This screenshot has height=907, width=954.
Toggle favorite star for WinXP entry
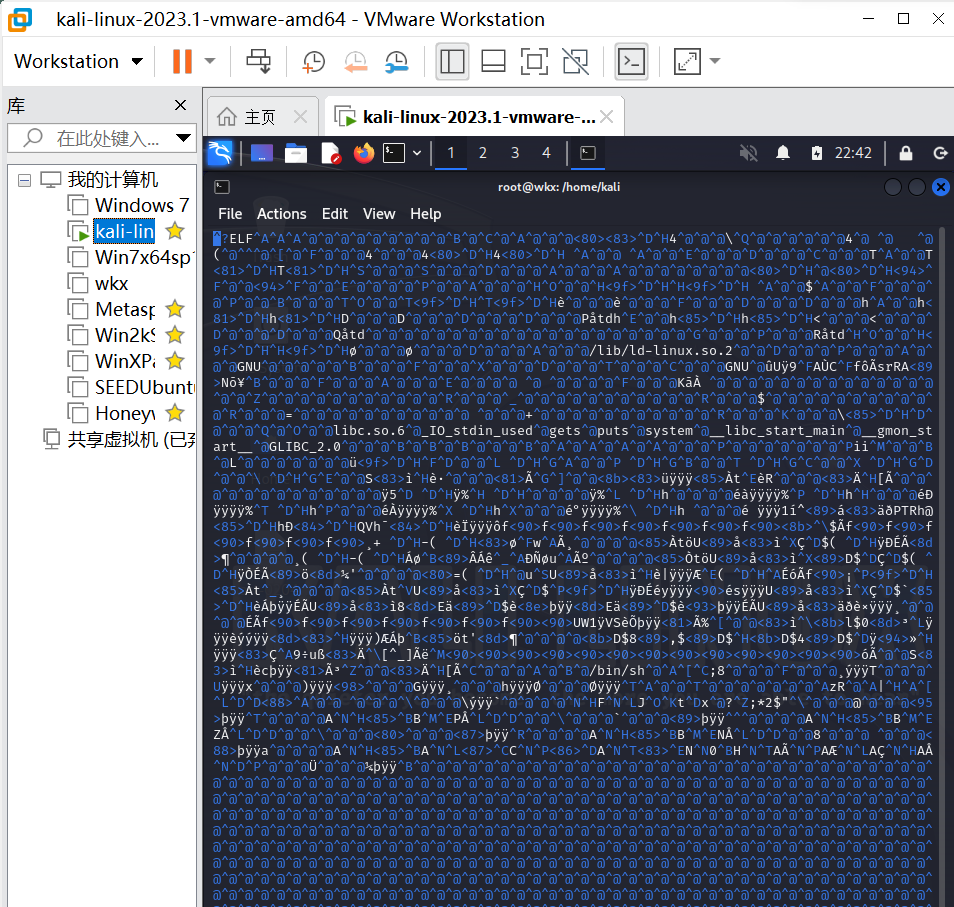click(175, 361)
